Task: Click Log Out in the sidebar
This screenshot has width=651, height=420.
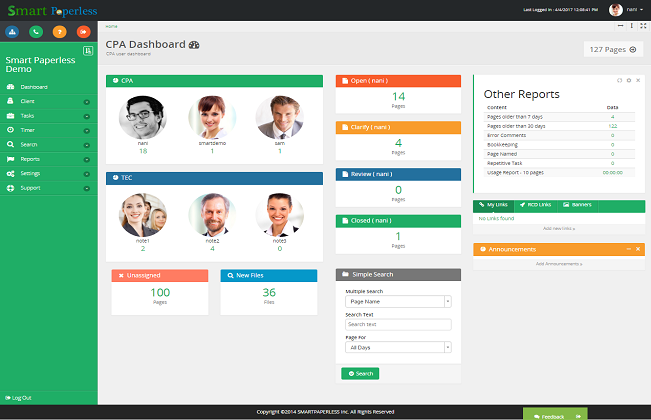Action: click(18, 398)
